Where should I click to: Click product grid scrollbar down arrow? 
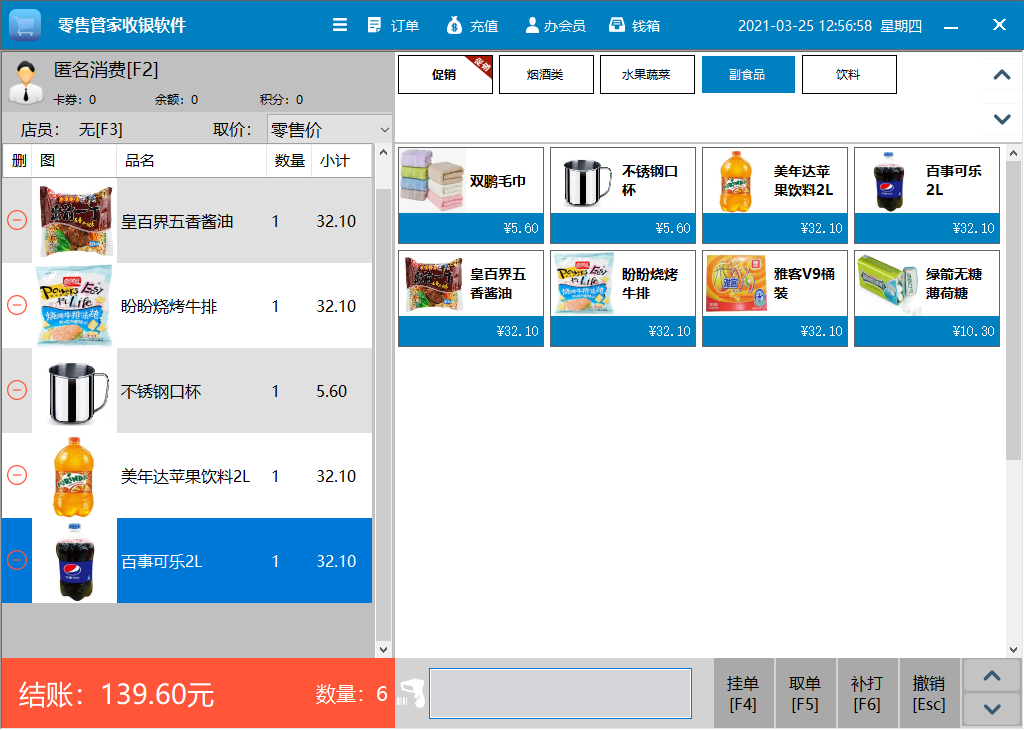tap(1014, 650)
